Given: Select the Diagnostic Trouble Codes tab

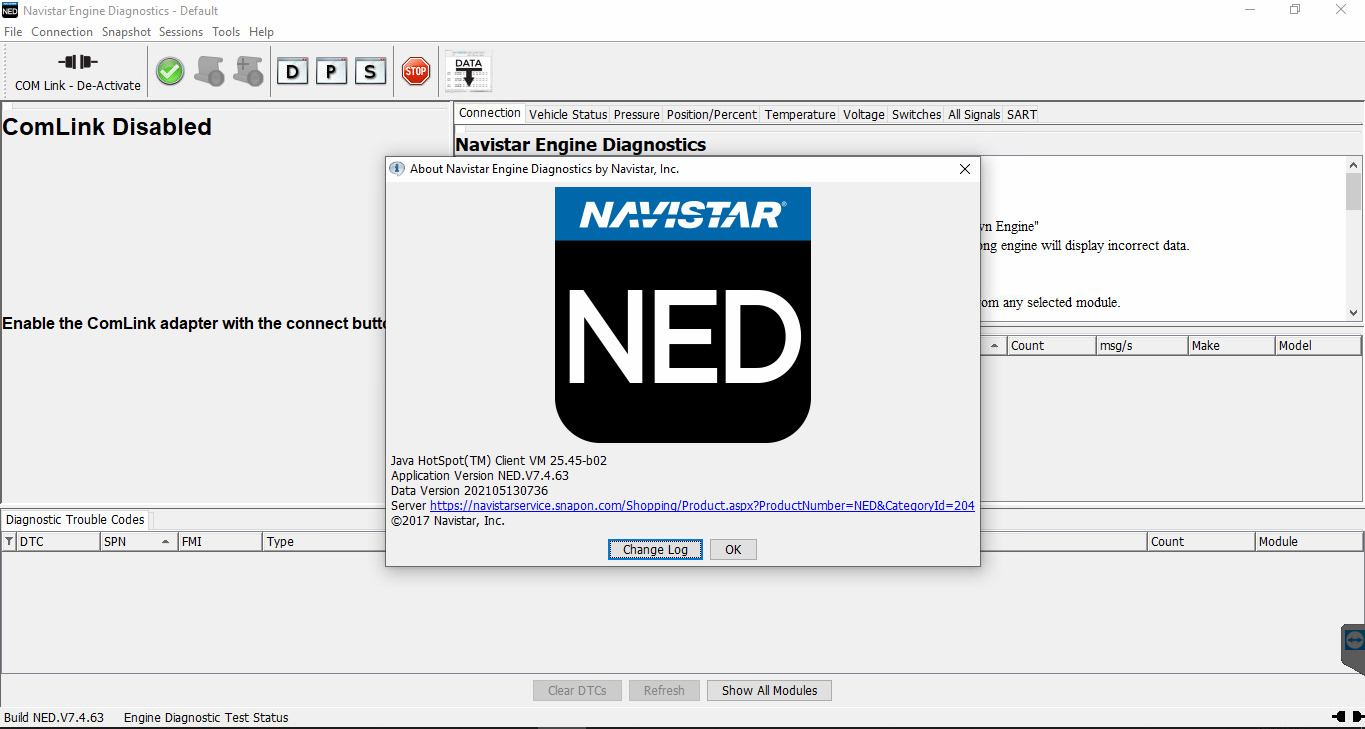Looking at the screenshot, I should tap(75, 519).
